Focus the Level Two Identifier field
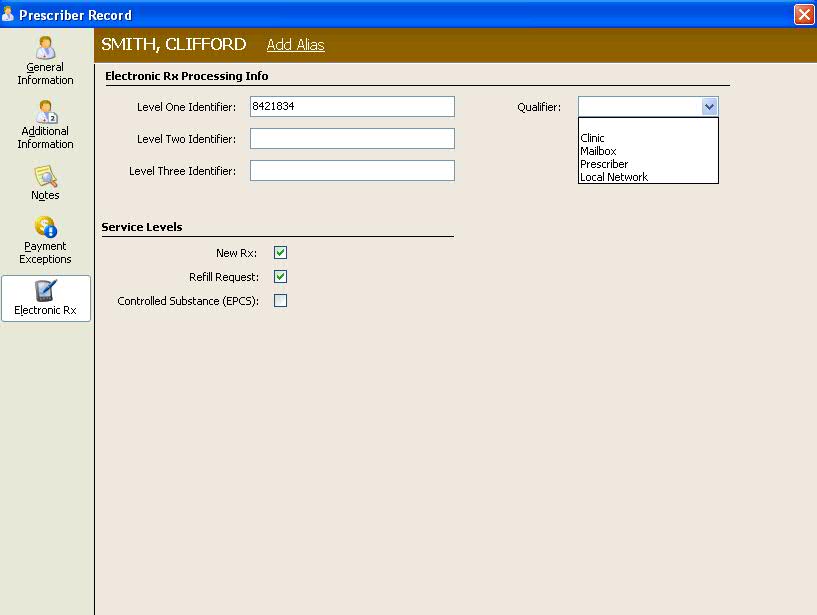The height and width of the screenshot is (615, 817). click(352, 139)
